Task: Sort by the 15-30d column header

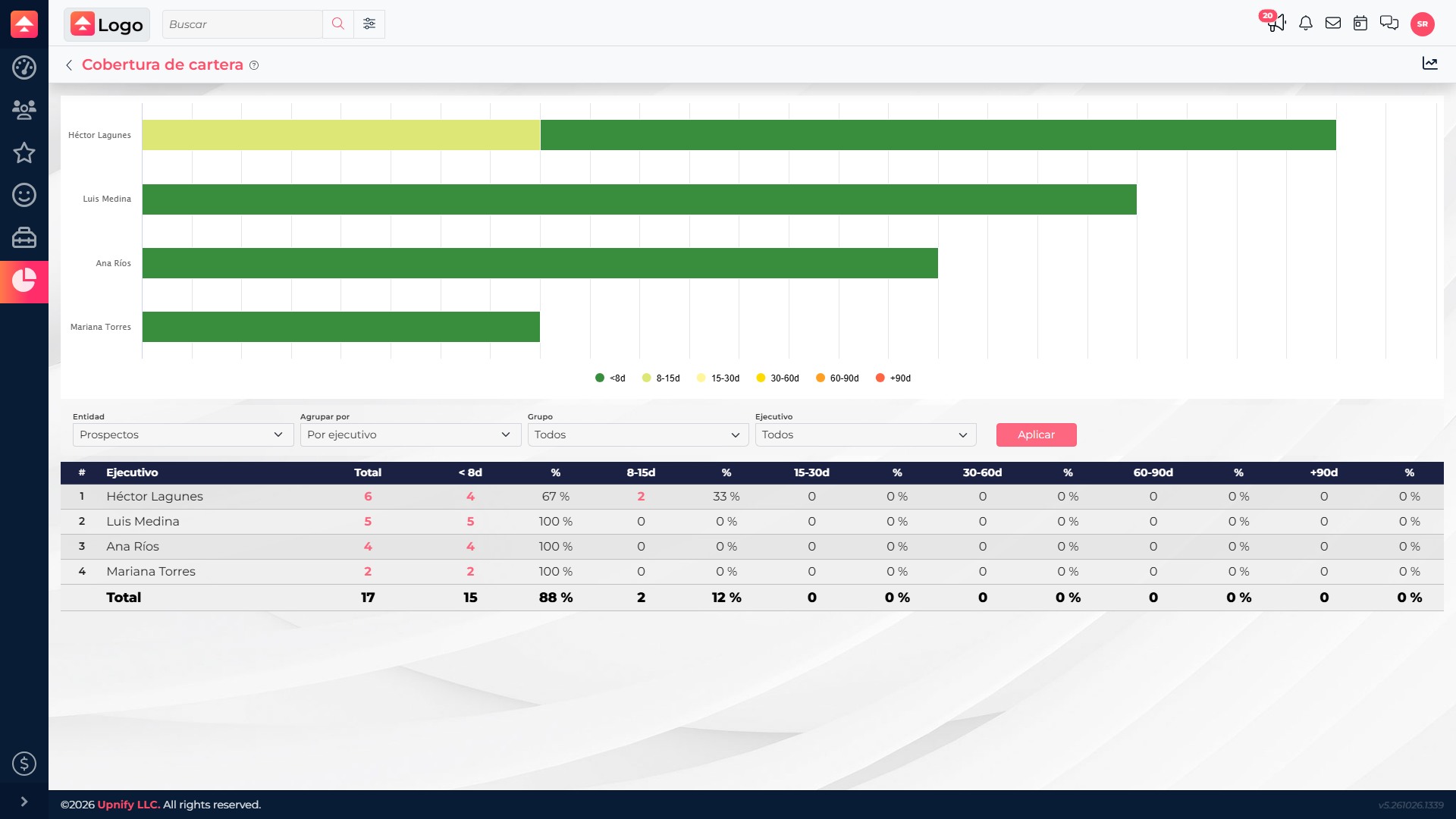Action: [811, 472]
